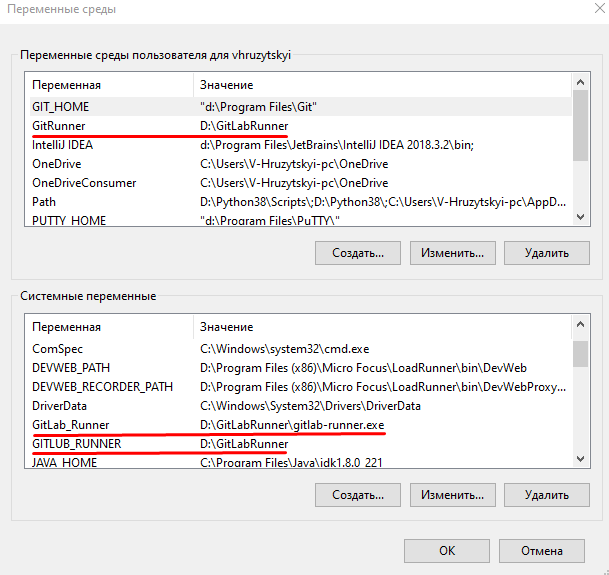Click value "d:\Program Files\Git"
Screen dimensions: 609x575
point(258,107)
